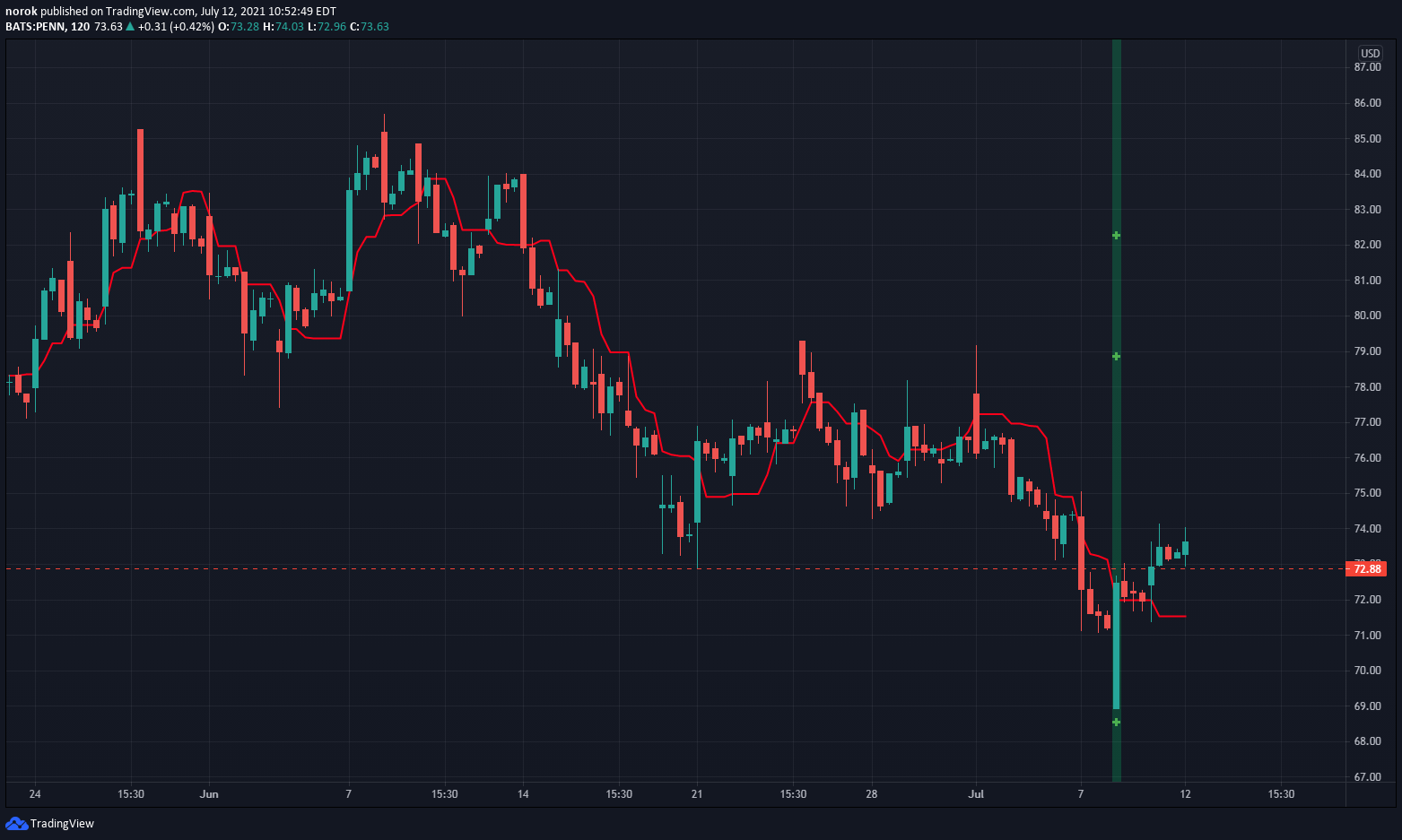
Task: Click the 87.00 price axis label
Action: pos(1367,67)
